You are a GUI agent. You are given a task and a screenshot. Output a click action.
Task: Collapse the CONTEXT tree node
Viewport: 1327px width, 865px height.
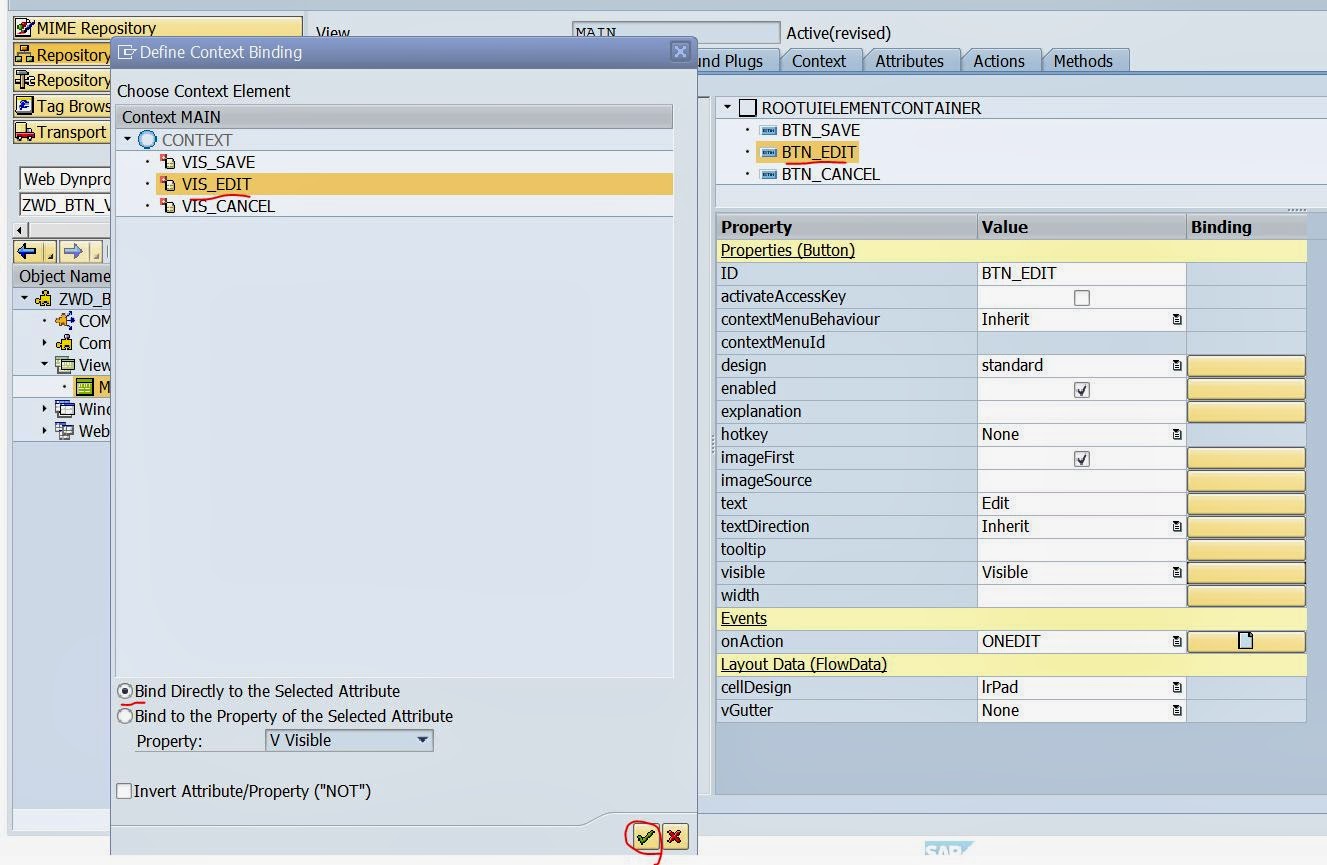click(x=129, y=140)
